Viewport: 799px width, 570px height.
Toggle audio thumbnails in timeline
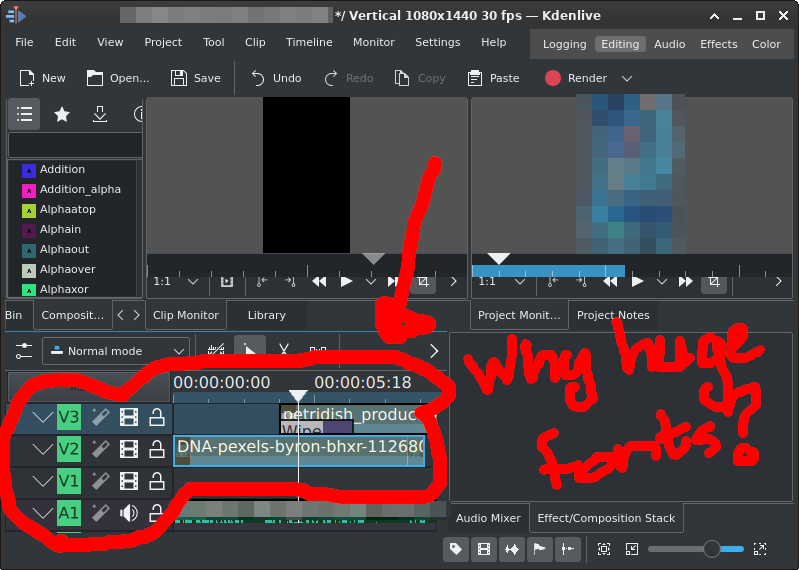(x=512, y=549)
